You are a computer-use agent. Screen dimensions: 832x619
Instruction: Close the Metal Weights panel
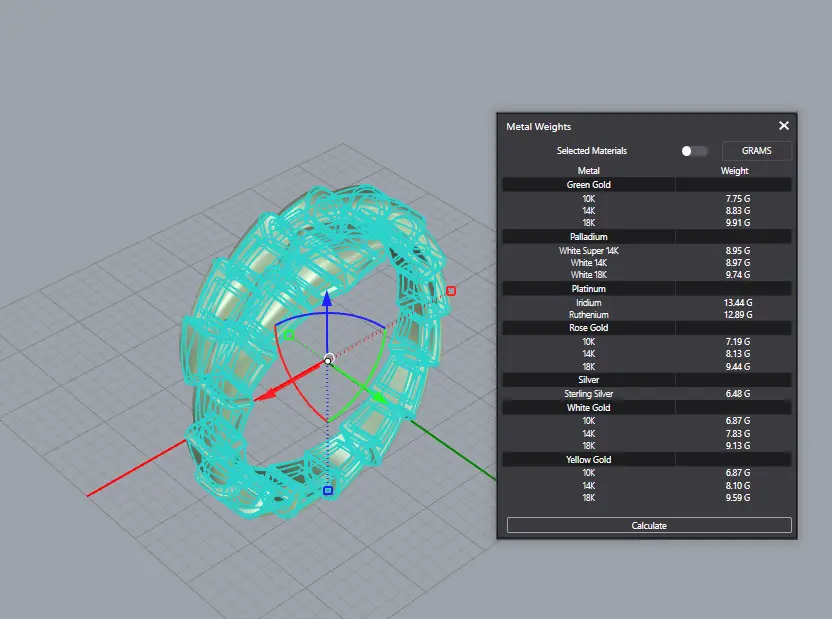click(x=784, y=126)
